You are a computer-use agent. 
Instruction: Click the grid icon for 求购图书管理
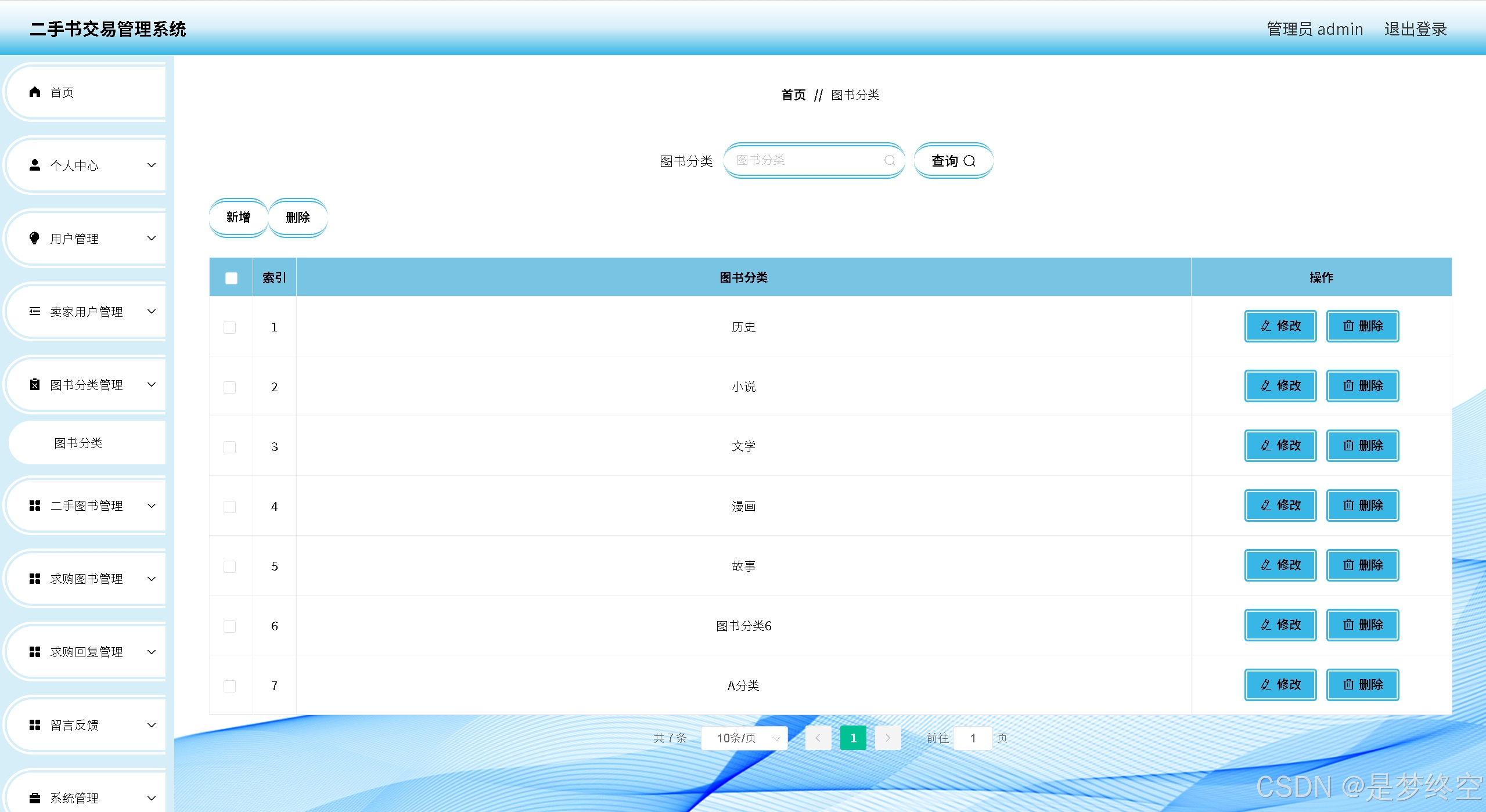[35, 579]
